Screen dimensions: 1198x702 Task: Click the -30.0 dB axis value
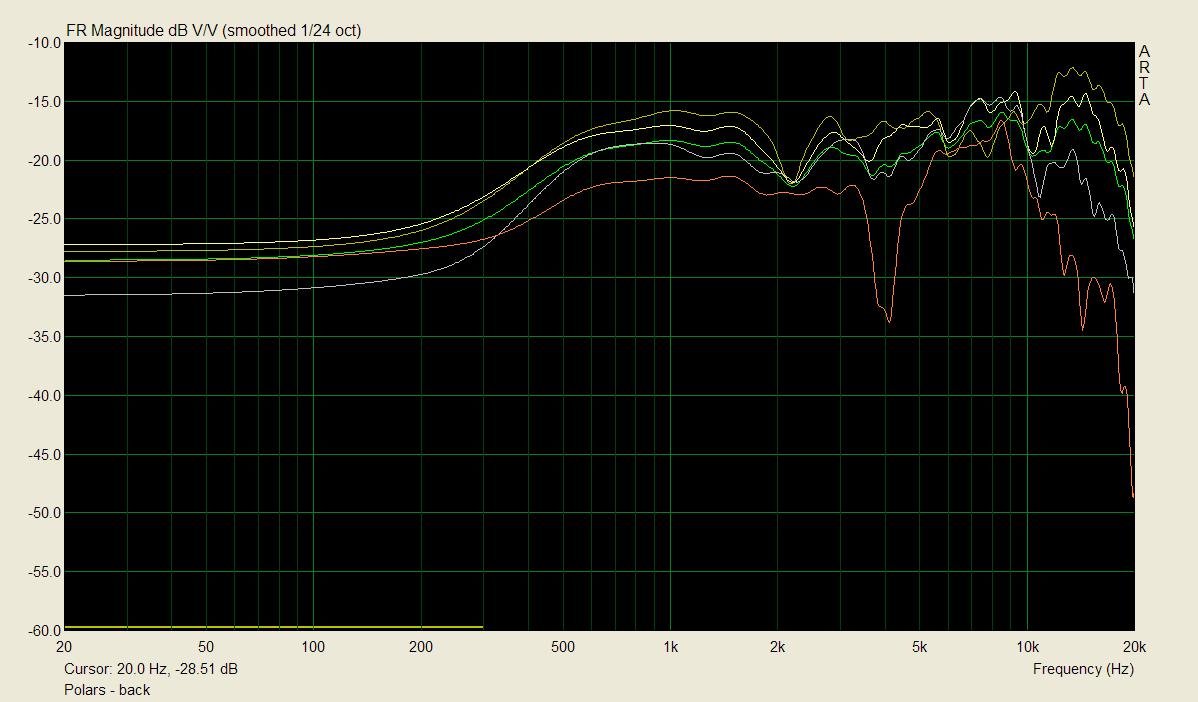pos(44,278)
